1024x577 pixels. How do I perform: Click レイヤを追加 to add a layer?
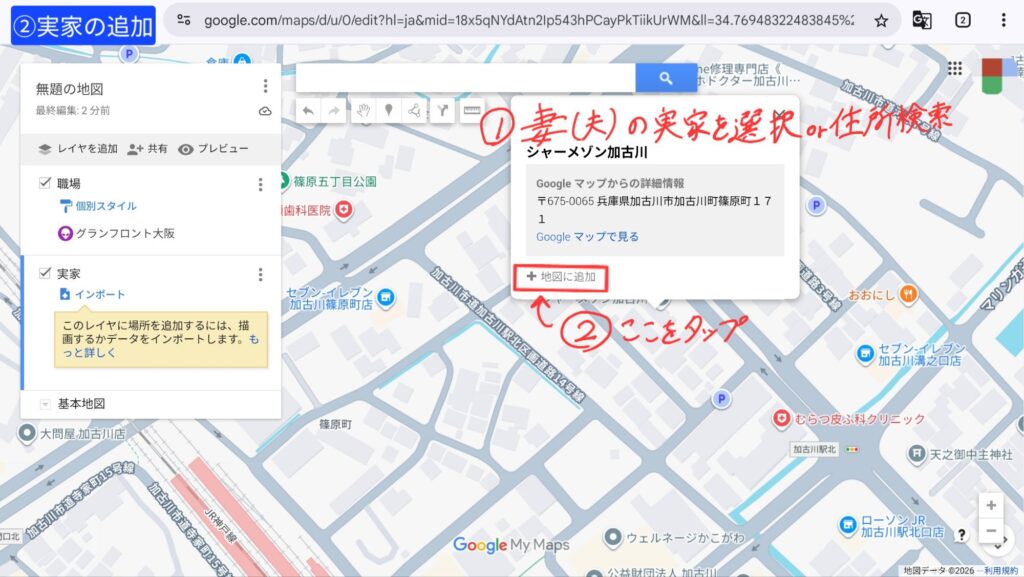(78, 149)
